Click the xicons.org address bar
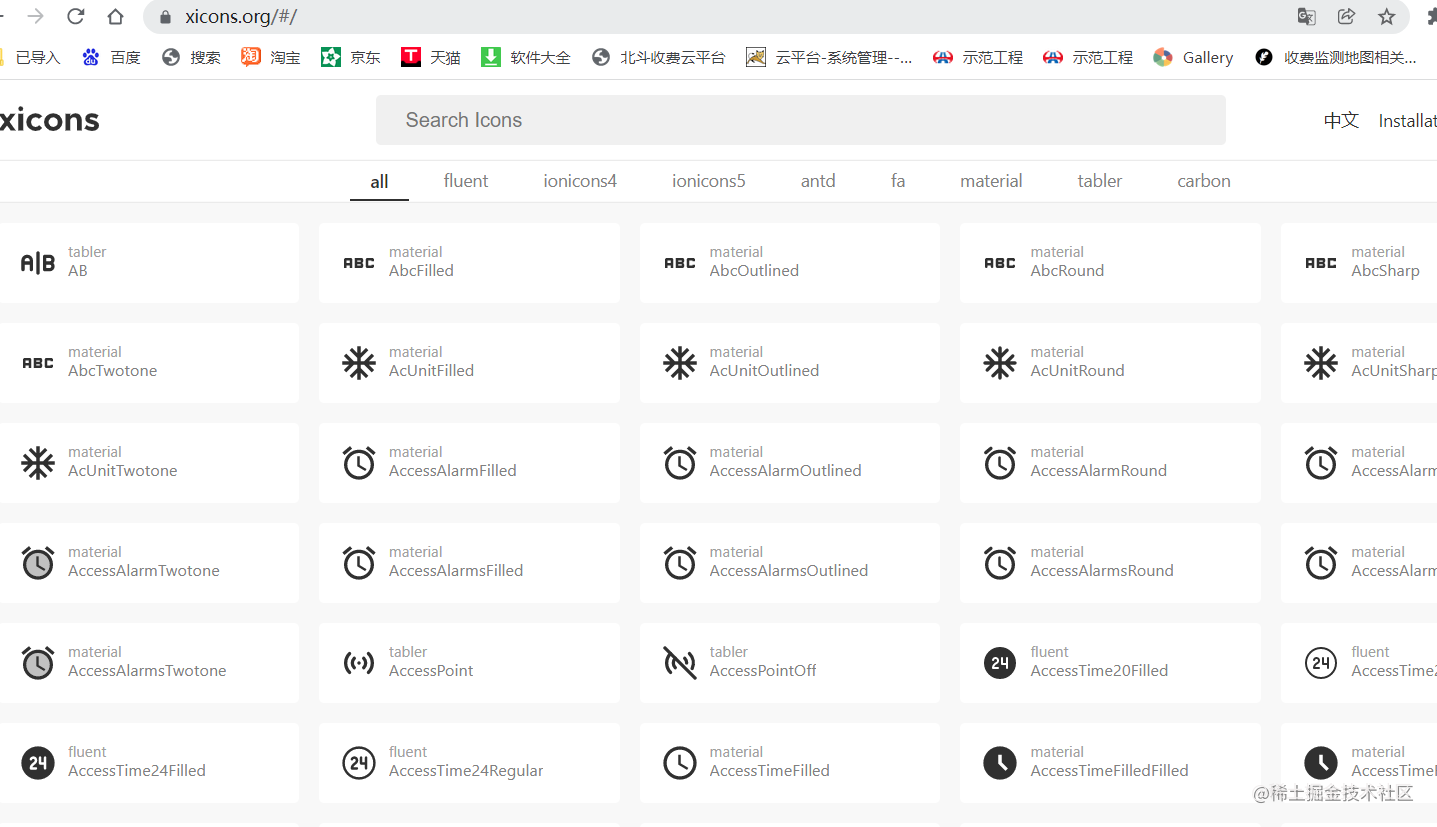 coord(720,16)
